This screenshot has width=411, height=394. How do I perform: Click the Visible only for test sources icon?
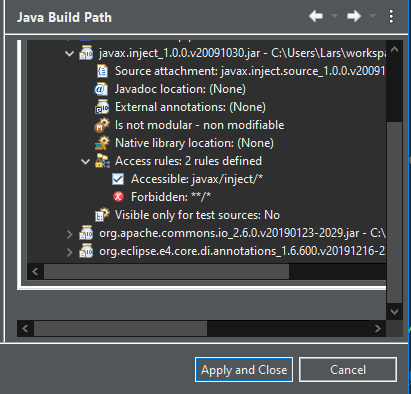pyautogui.click(x=102, y=215)
